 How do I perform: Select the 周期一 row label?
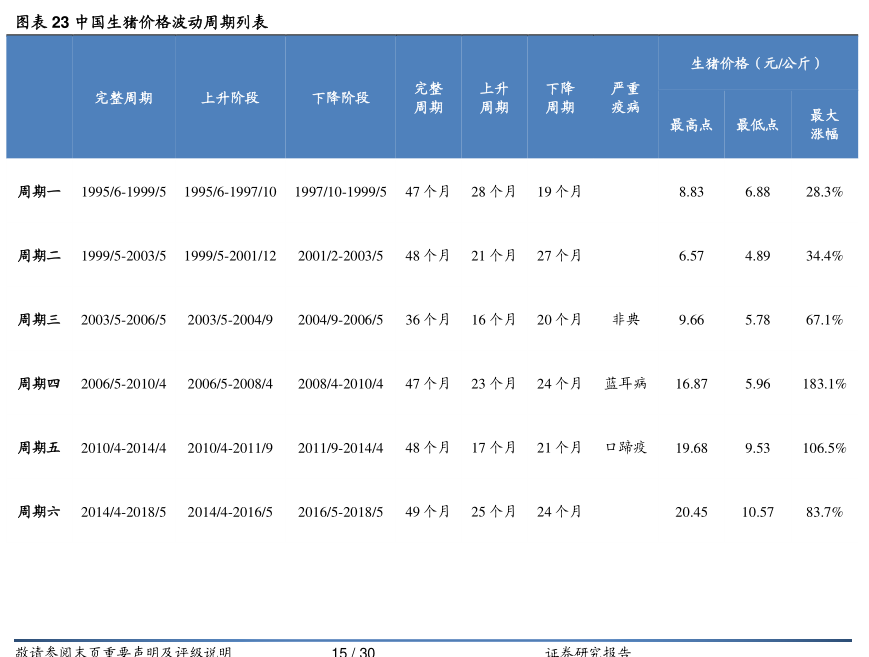pyautogui.click(x=39, y=191)
